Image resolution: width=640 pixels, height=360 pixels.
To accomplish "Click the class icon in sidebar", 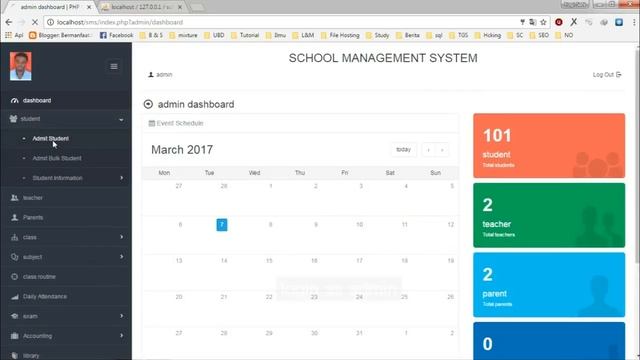I will click(15, 237).
